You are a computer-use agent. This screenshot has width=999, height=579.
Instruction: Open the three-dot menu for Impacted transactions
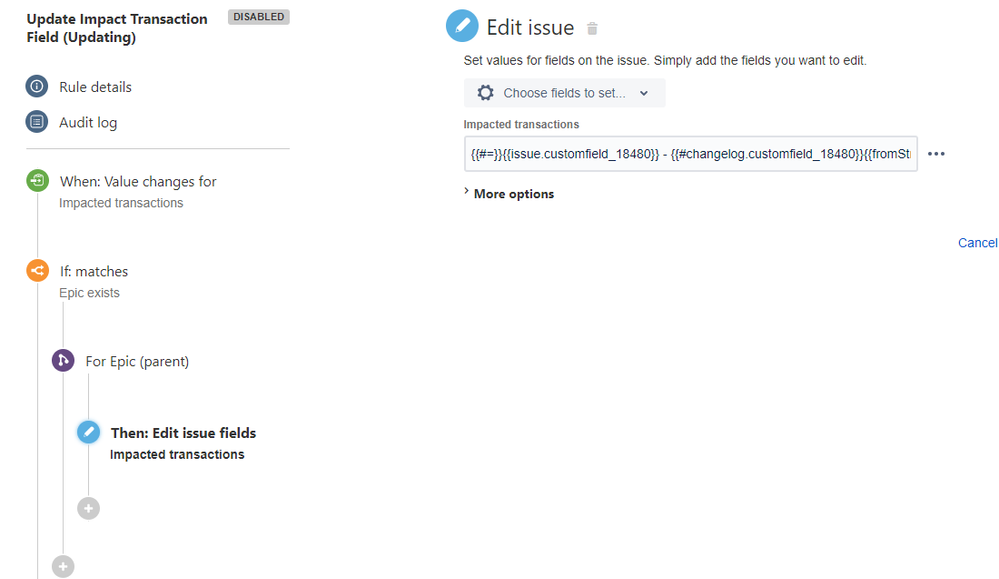(936, 154)
